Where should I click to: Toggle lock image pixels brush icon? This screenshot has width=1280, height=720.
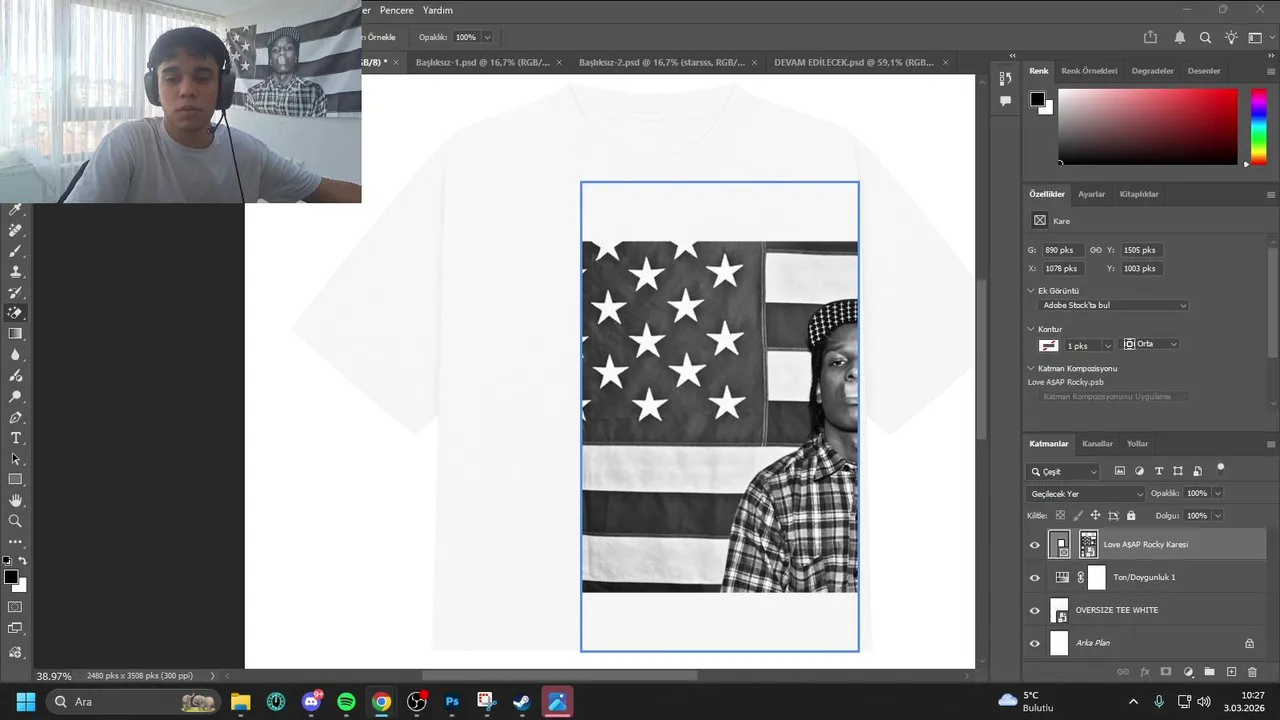(x=1078, y=516)
